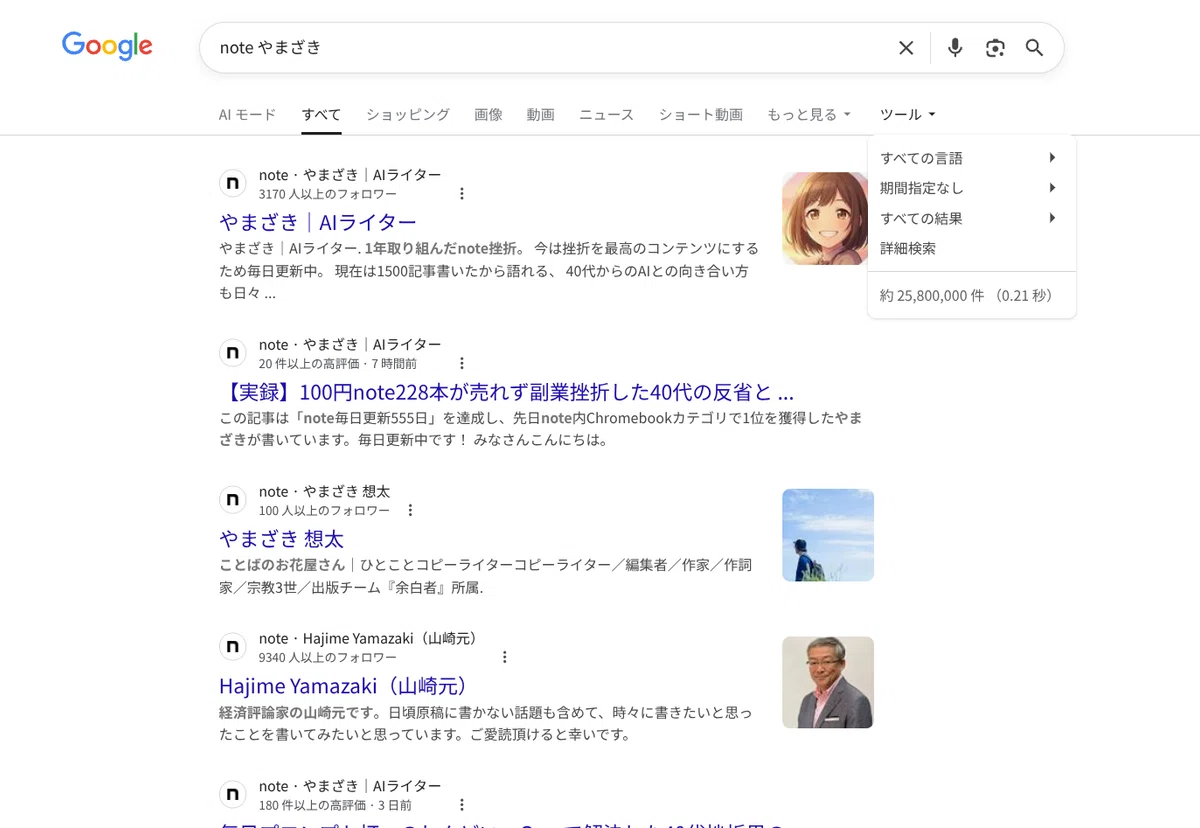The width and height of the screenshot is (1200, 828).
Task: Click the anime girl avatar thumbnail
Action: pos(824,218)
